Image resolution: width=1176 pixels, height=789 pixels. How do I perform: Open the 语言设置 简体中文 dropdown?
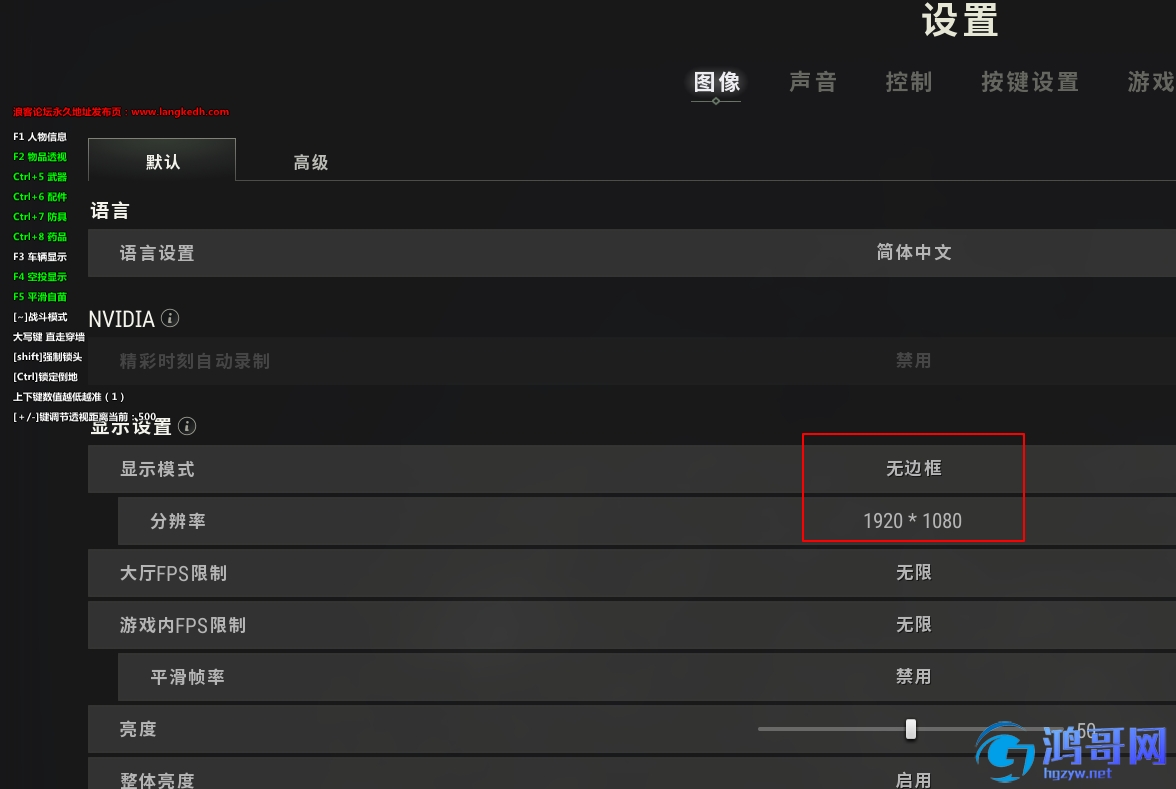pyautogui.click(x=913, y=253)
